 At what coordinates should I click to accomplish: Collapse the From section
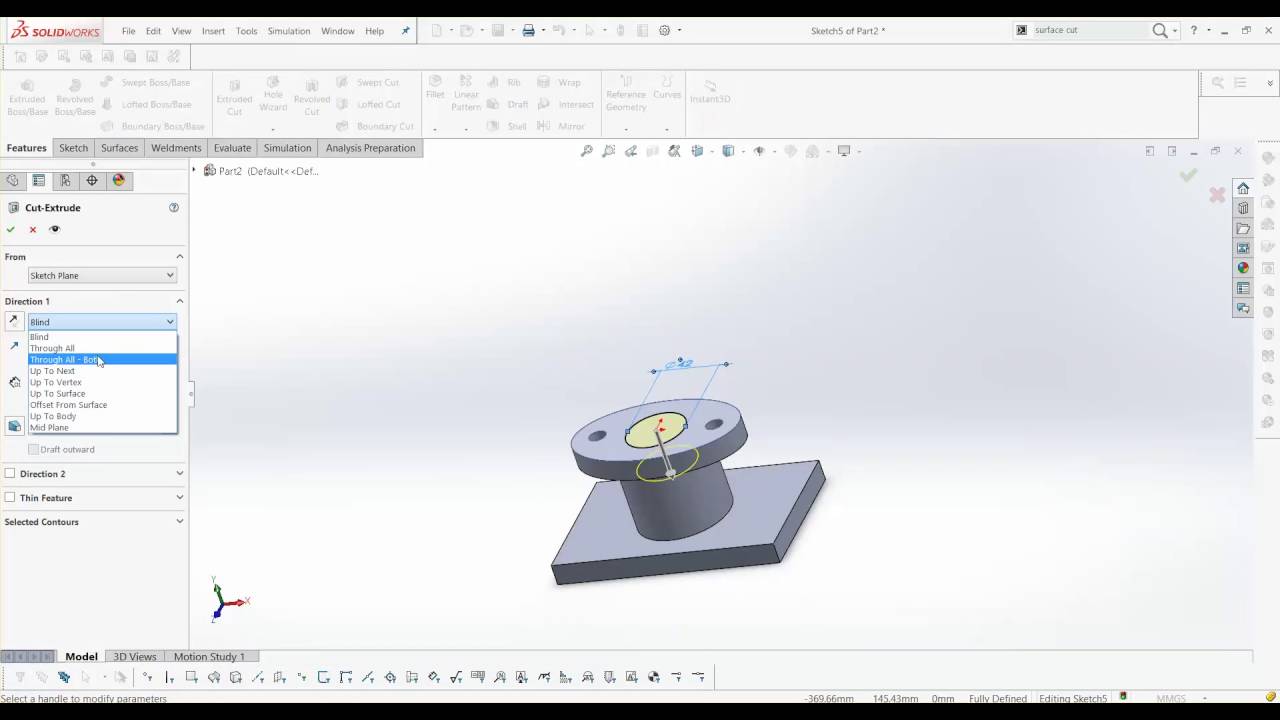click(180, 257)
